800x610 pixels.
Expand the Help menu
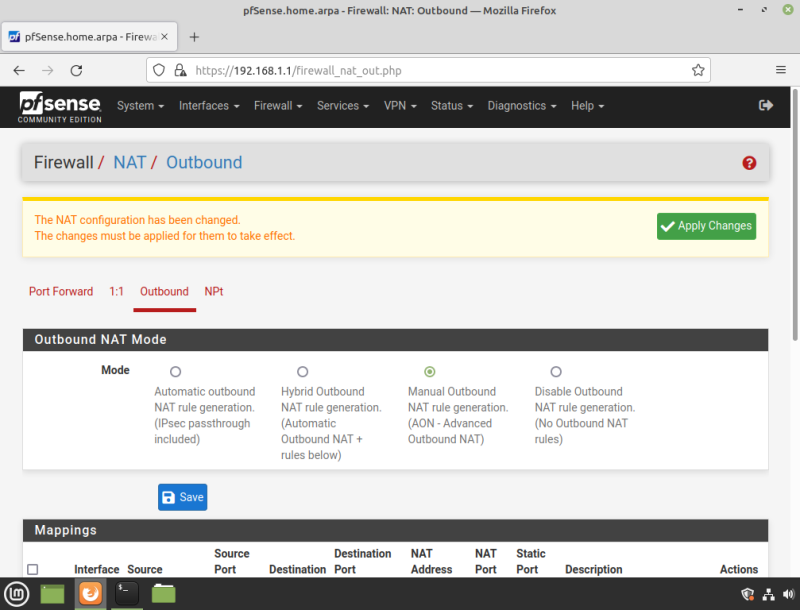pyautogui.click(x=588, y=106)
